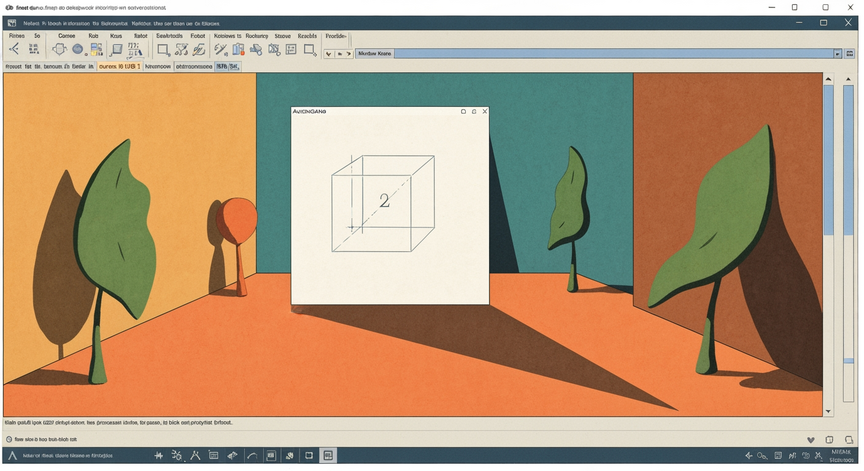Select the kreunoow tab
The image size is (864, 471).
coord(158,66)
